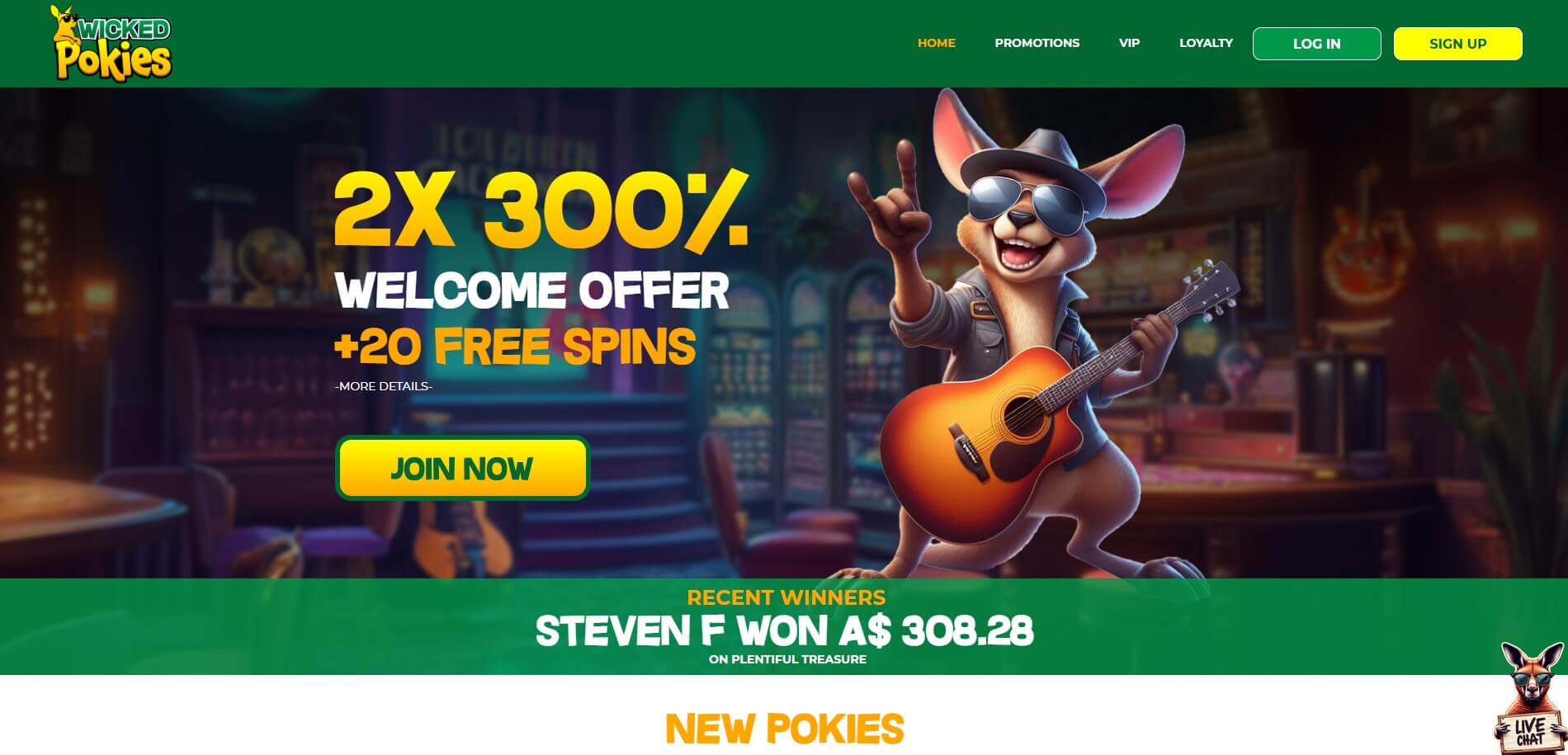
Task: Click the Join Now button
Action: click(x=462, y=468)
